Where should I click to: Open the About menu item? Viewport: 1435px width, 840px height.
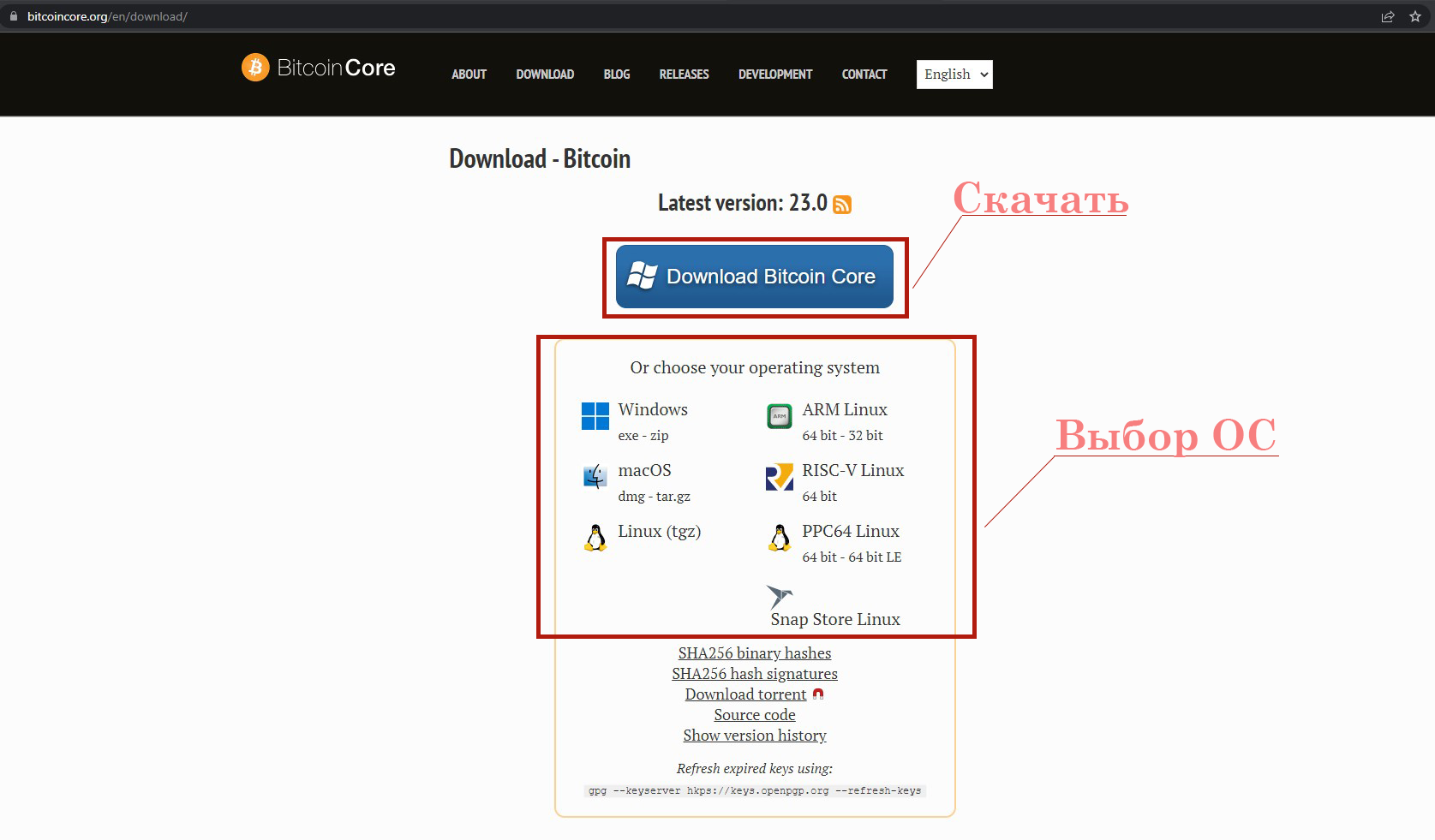pos(469,74)
